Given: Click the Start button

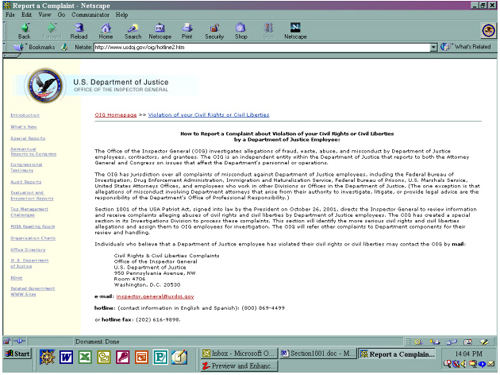Looking at the screenshot, I should tap(18, 354).
